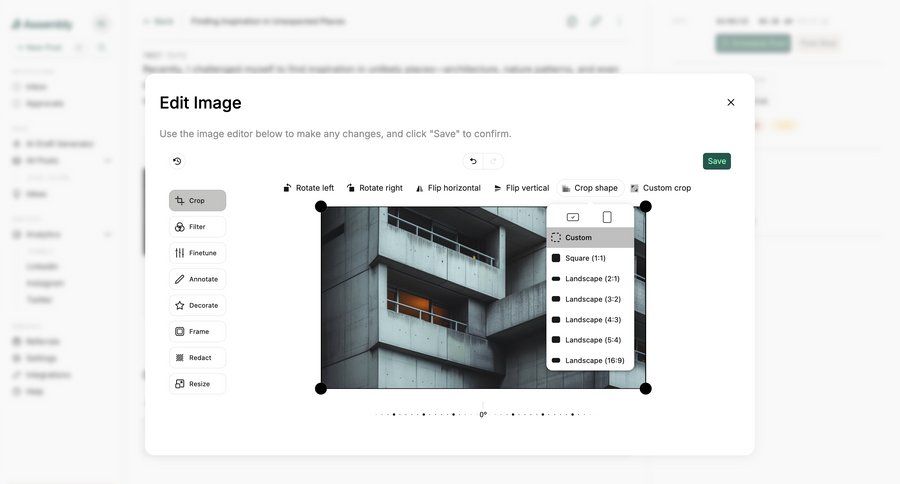Click the undo arrow button
900x484 pixels.
pyautogui.click(x=473, y=161)
